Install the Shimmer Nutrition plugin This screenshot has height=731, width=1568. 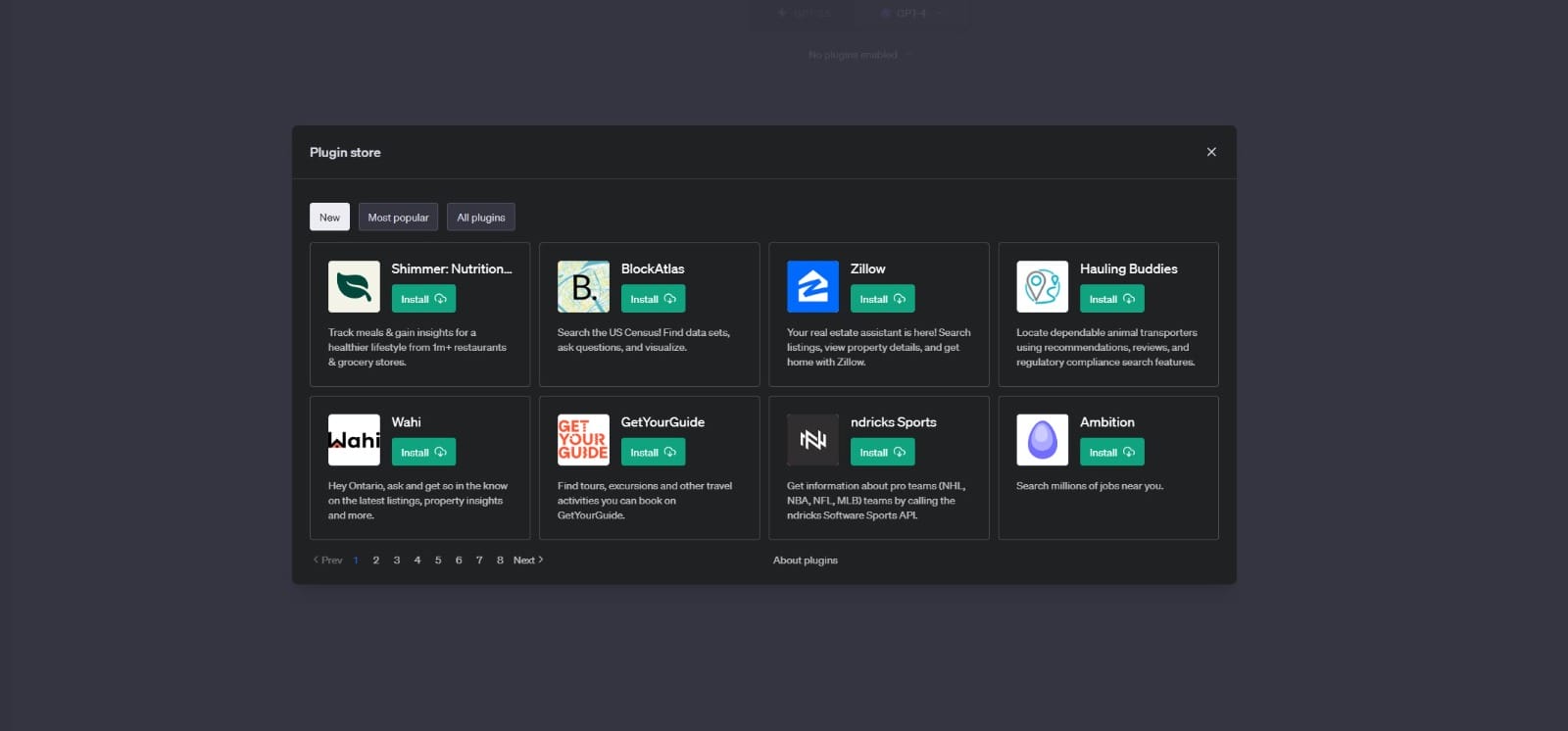(423, 299)
